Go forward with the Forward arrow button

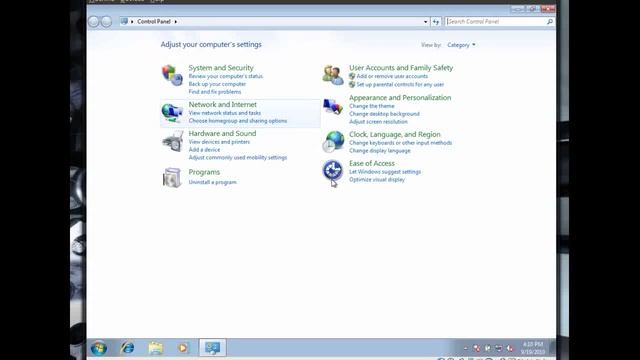pos(106,22)
